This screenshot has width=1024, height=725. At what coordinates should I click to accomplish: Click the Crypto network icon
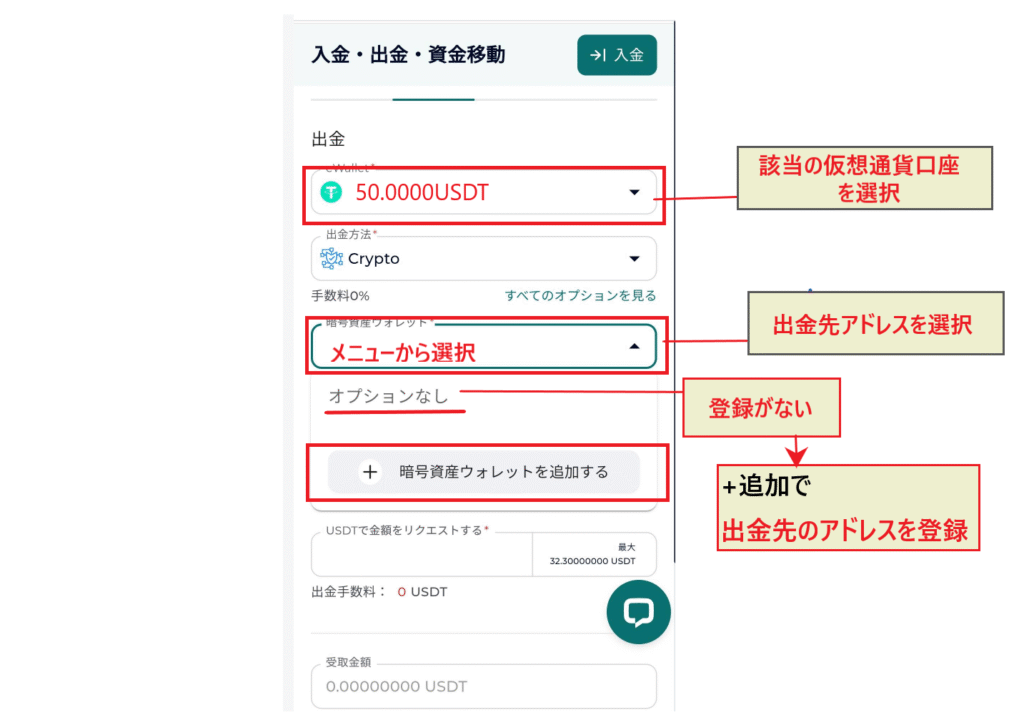331,258
